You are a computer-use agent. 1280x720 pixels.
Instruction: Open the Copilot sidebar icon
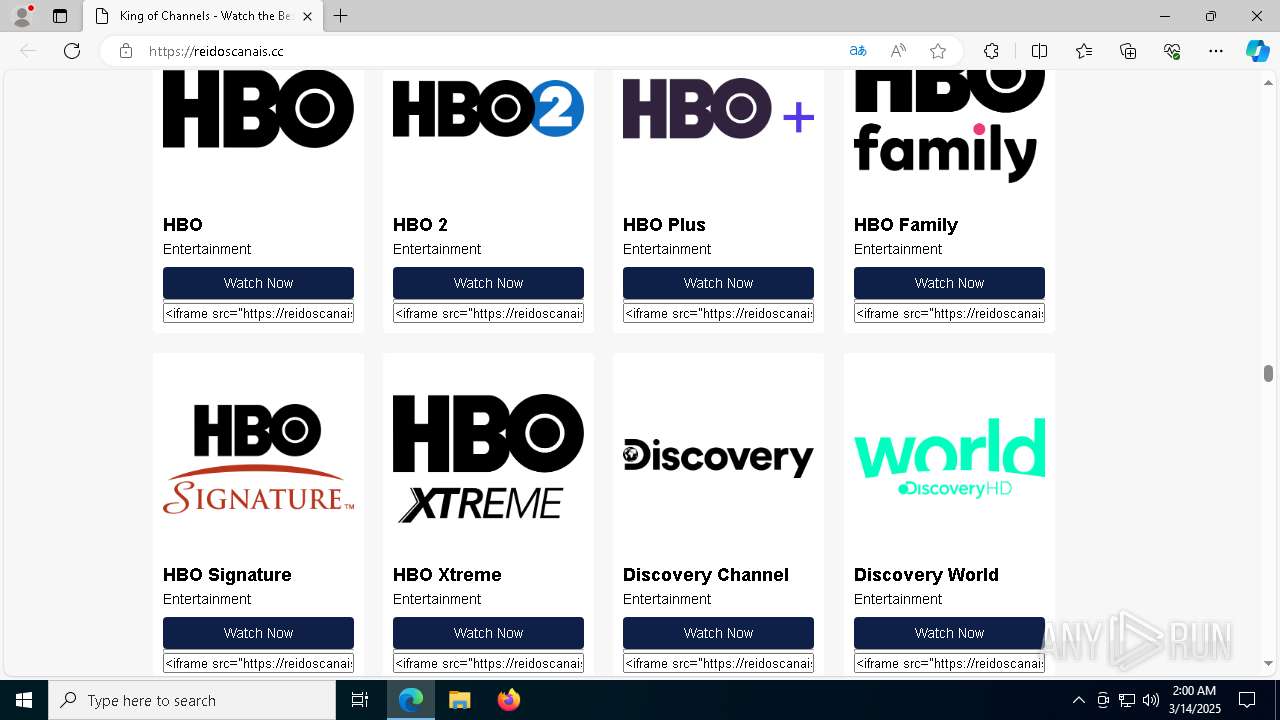coord(1257,51)
